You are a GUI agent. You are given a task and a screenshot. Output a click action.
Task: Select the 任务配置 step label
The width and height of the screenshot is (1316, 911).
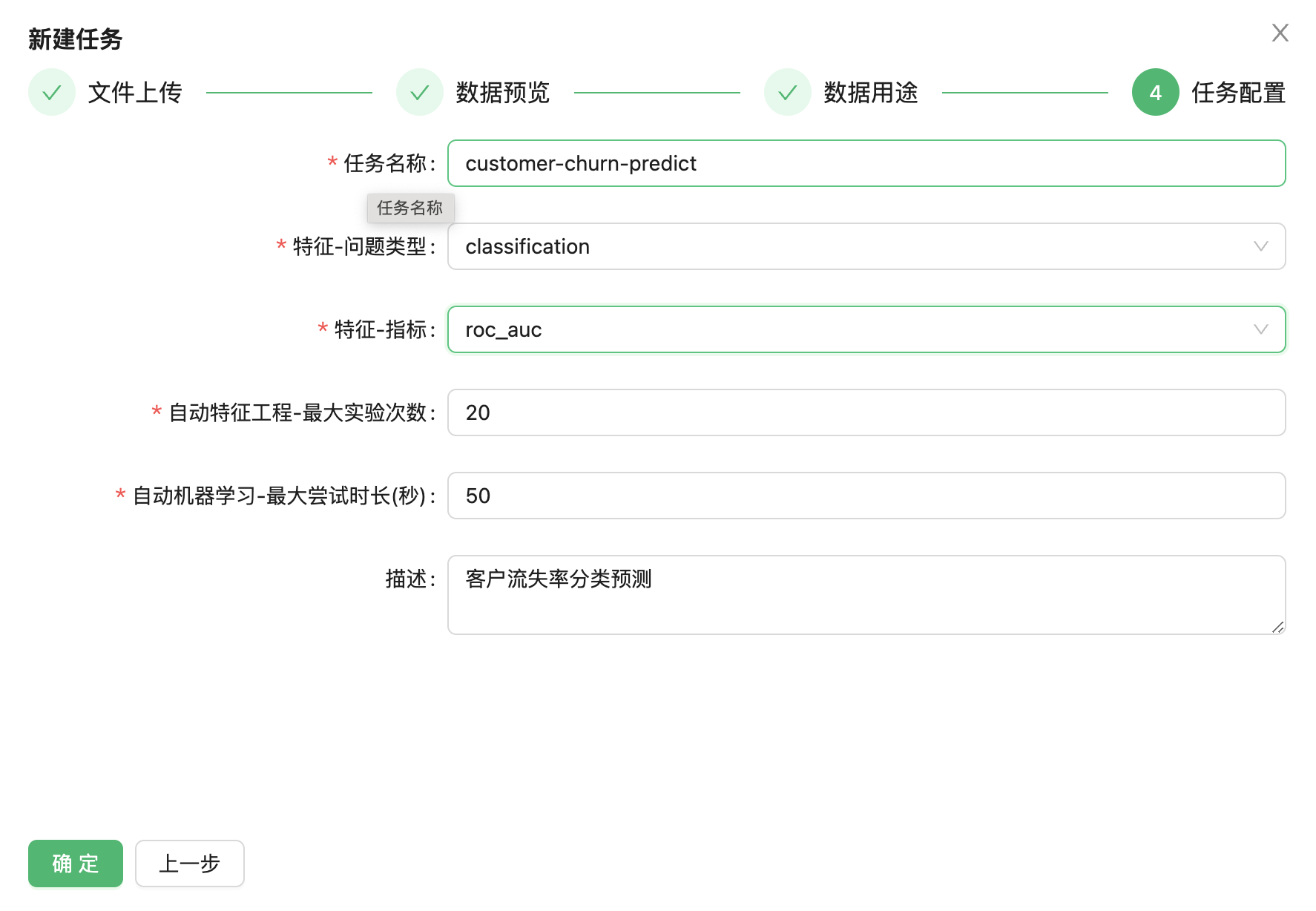pyautogui.click(x=1238, y=93)
